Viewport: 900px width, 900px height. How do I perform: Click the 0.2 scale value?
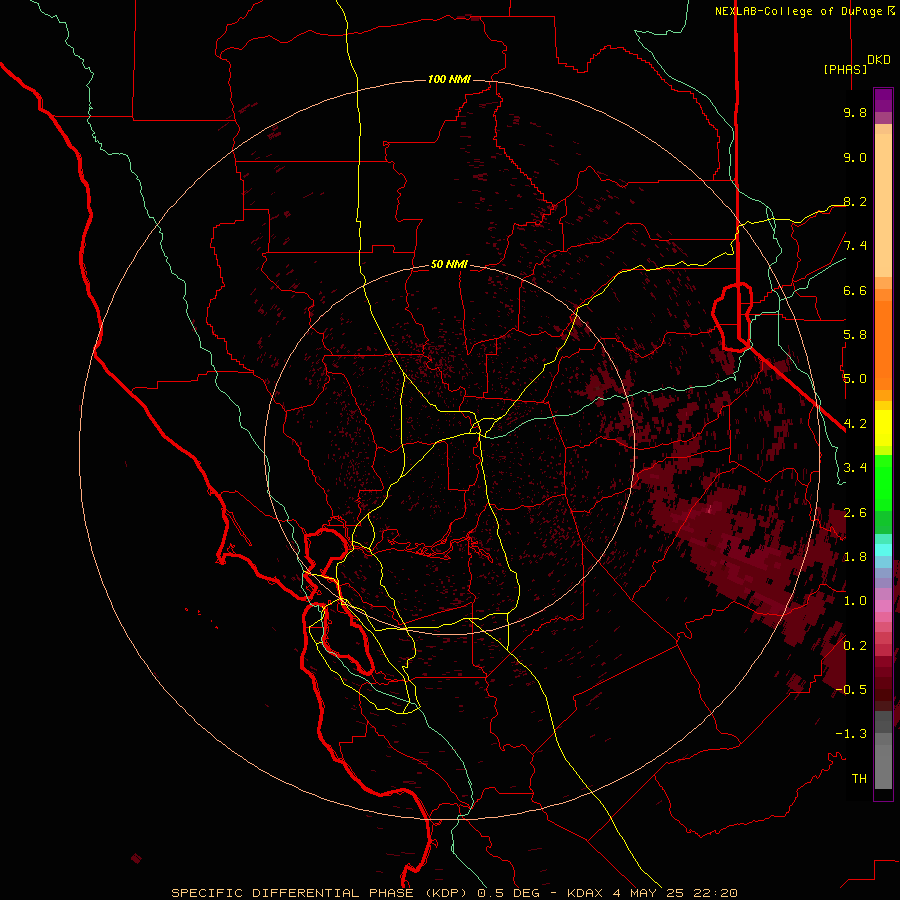(x=855, y=645)
